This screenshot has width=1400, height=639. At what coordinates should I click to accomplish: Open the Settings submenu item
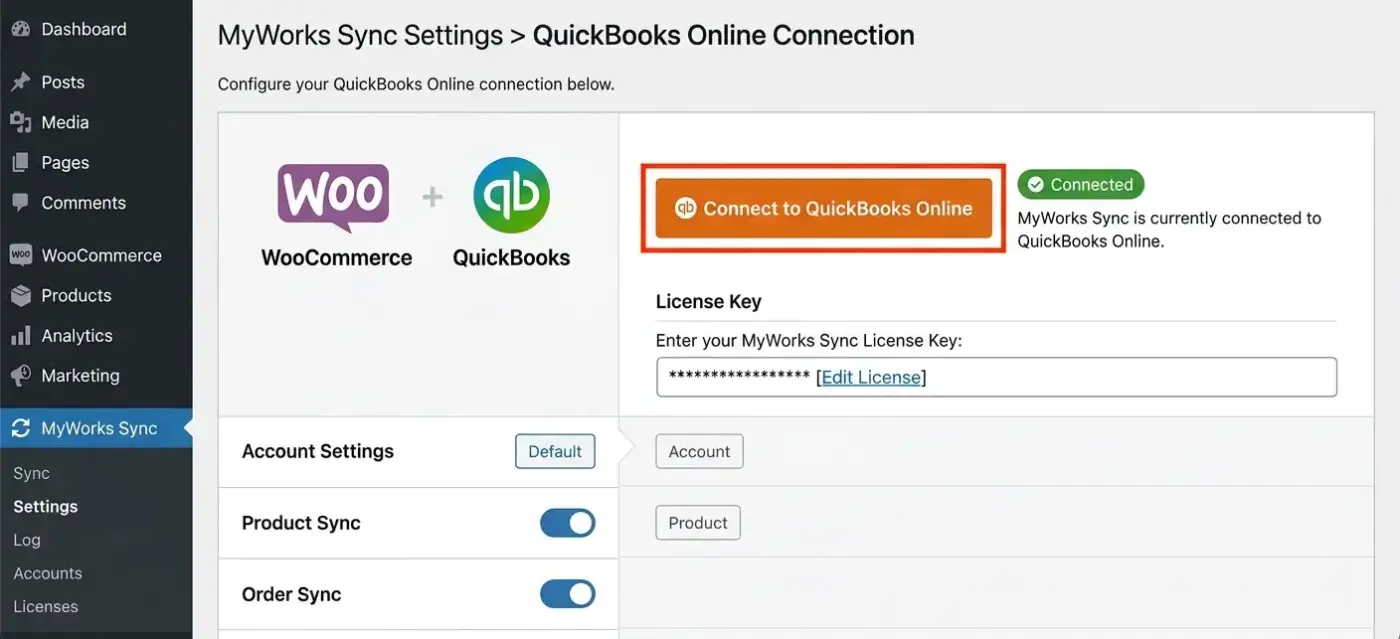coord(45,506)
